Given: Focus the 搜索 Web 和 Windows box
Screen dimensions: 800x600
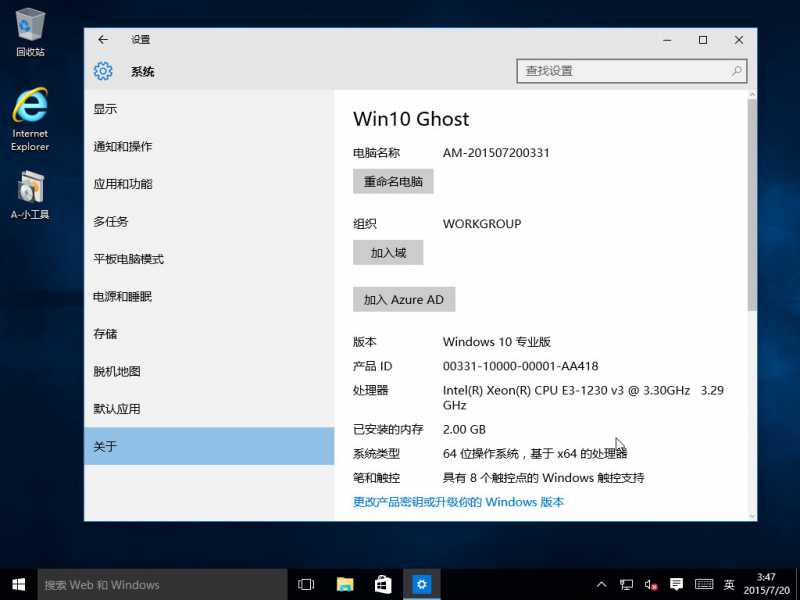Looking at the screenshot, I should pyautogui.click(x=162, y=585).
